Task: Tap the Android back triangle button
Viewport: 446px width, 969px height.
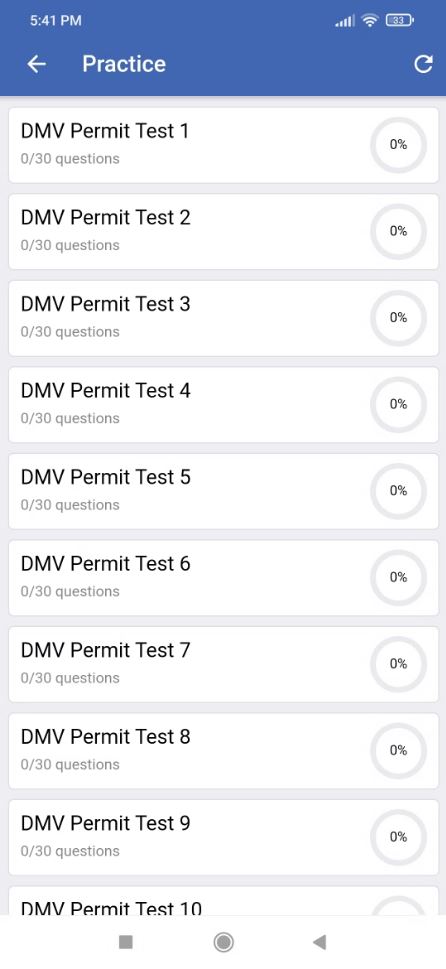Action: point(319,942)
